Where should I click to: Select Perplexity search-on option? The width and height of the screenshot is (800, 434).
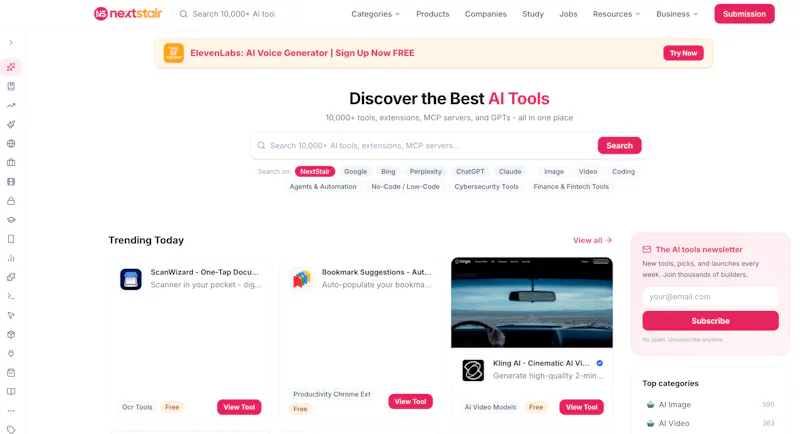pos(426,171)
